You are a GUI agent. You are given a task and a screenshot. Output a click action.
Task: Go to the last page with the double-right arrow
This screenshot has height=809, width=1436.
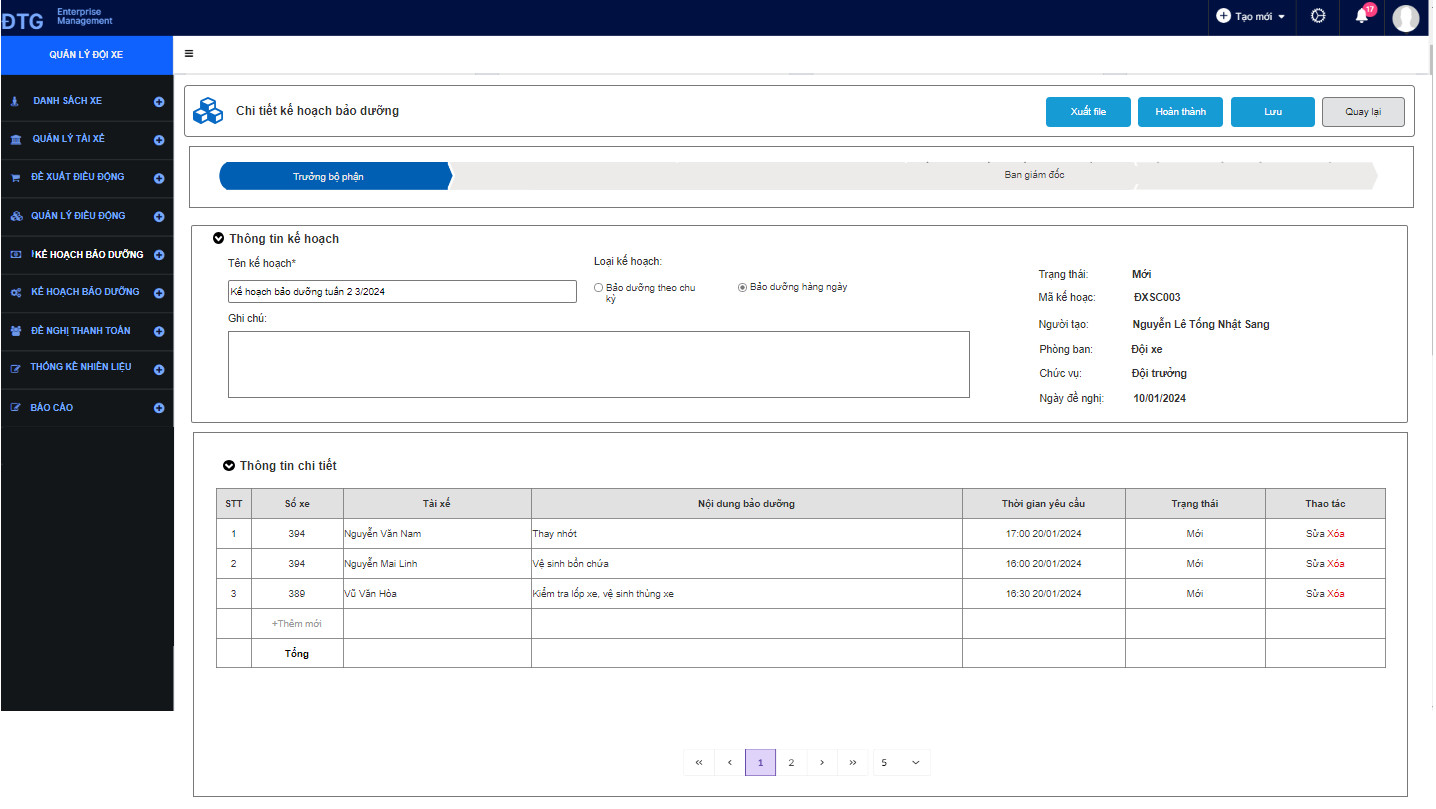(x=852, y=763)
